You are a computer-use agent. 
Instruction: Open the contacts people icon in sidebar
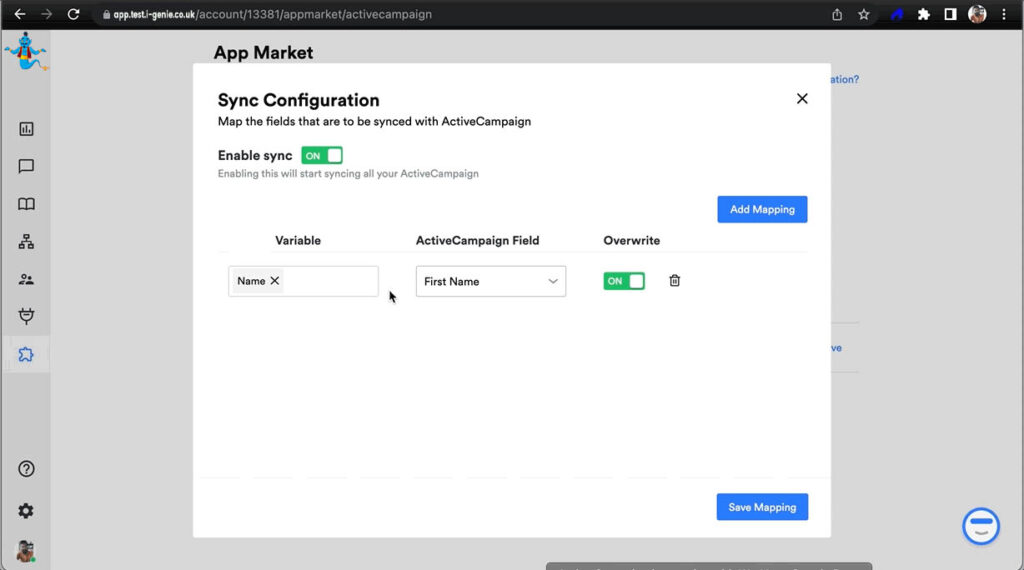(x=26, y=280)
